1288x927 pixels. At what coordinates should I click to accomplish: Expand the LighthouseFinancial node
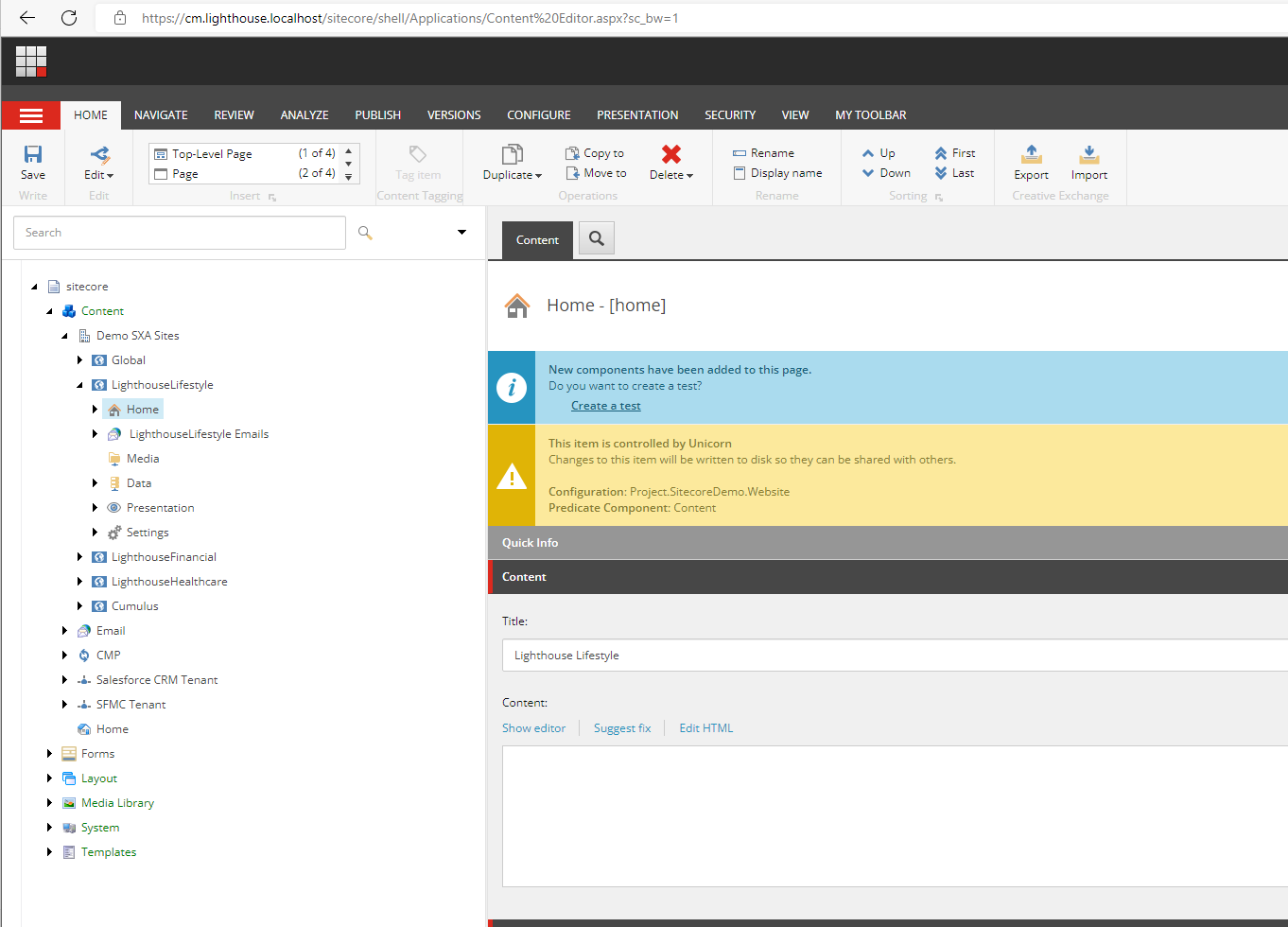coord(80,557)
